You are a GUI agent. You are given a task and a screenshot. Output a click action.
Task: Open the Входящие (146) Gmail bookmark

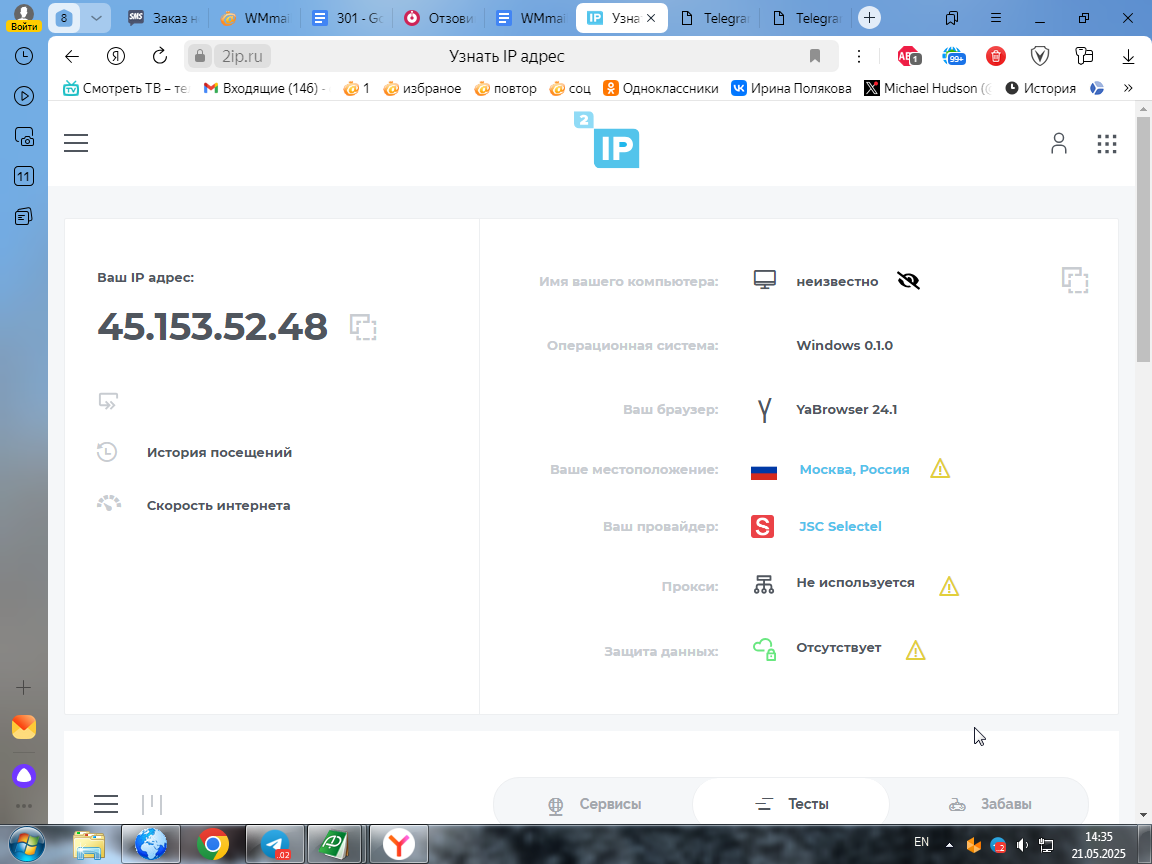[264, 88]
